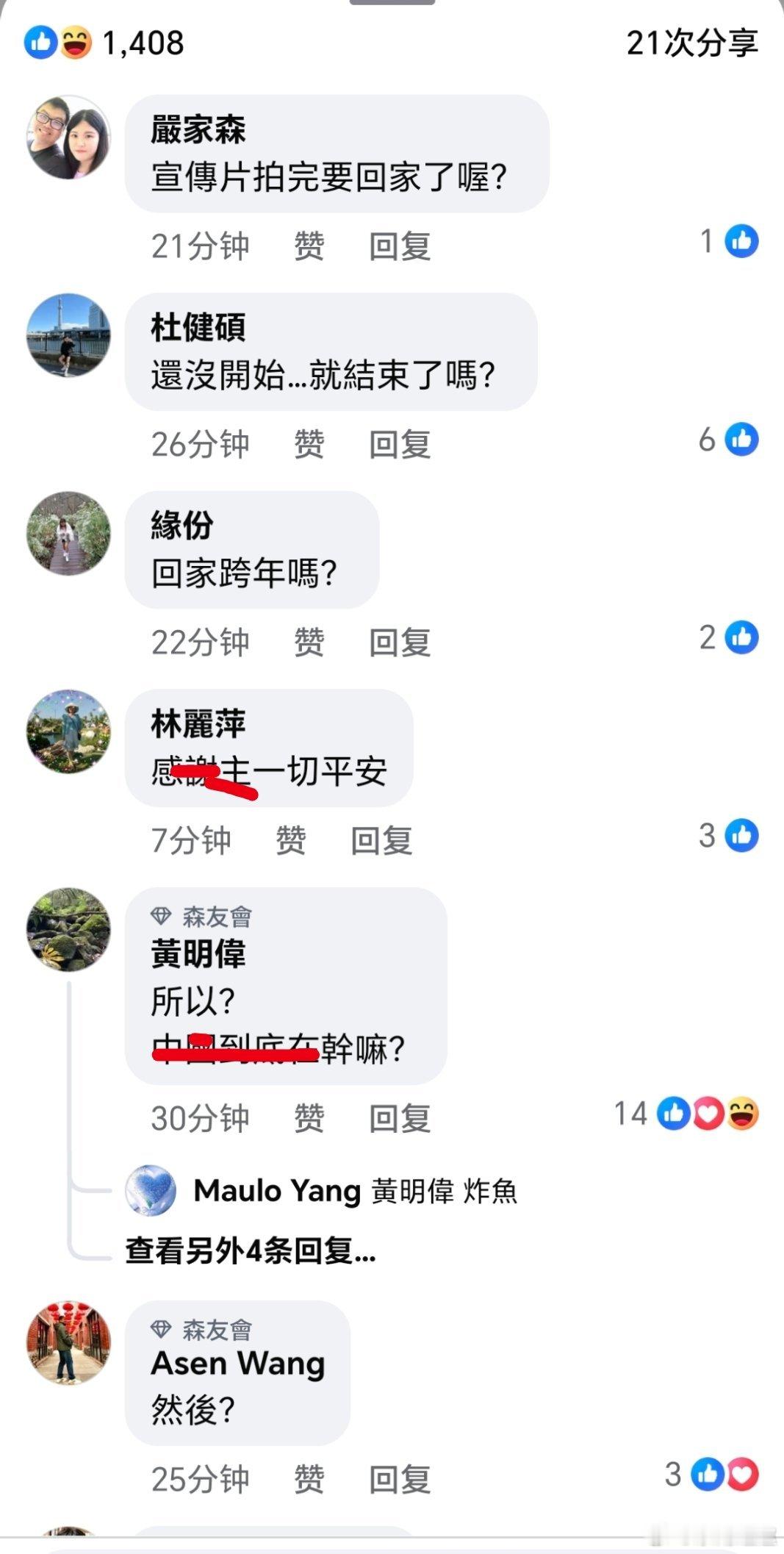This screenshot has height=1554, width=784.
Task: Open 嚴家森's profile picture
Action: (x=68, y=137)
